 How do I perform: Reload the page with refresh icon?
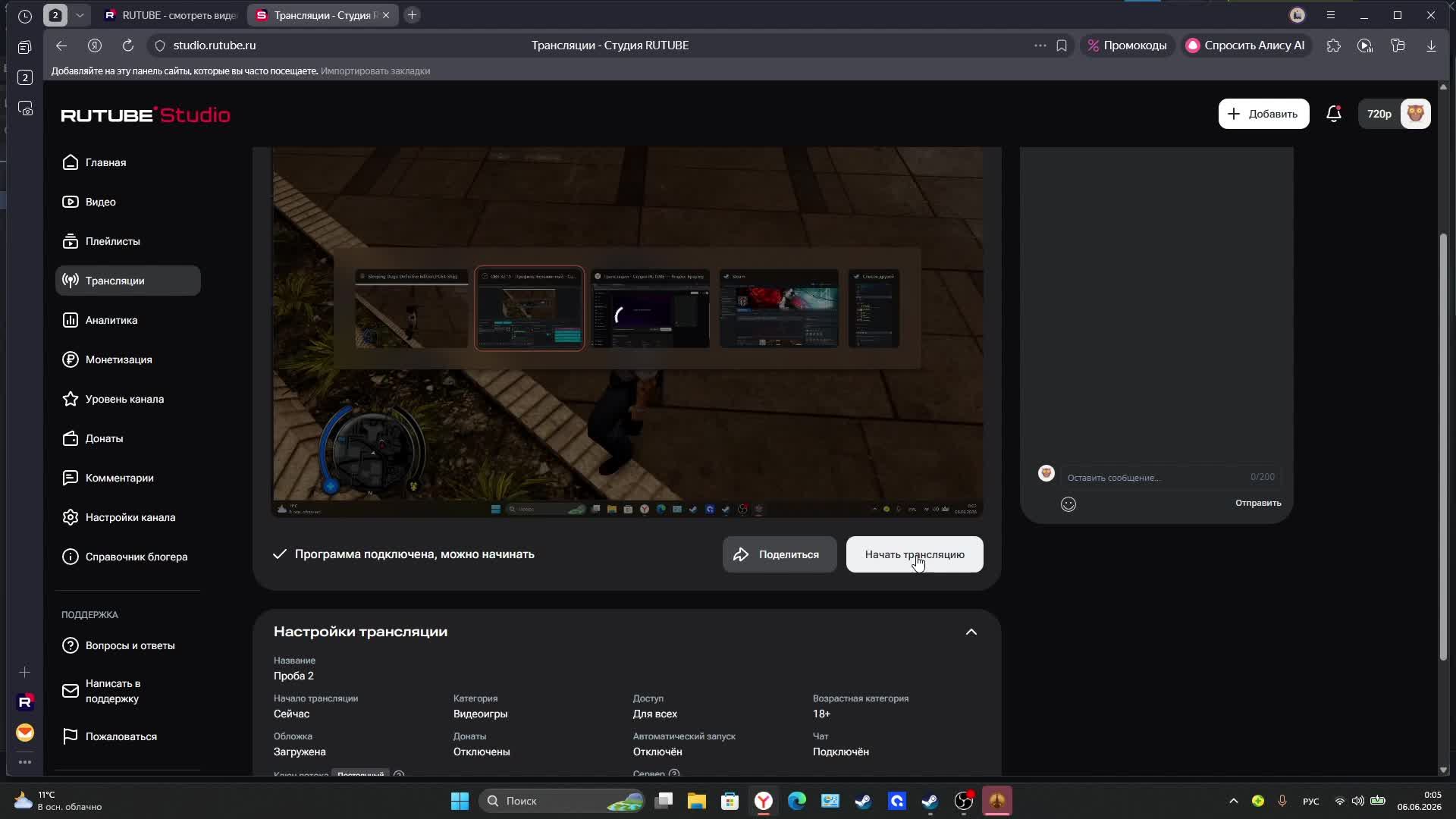pos(128,45)
